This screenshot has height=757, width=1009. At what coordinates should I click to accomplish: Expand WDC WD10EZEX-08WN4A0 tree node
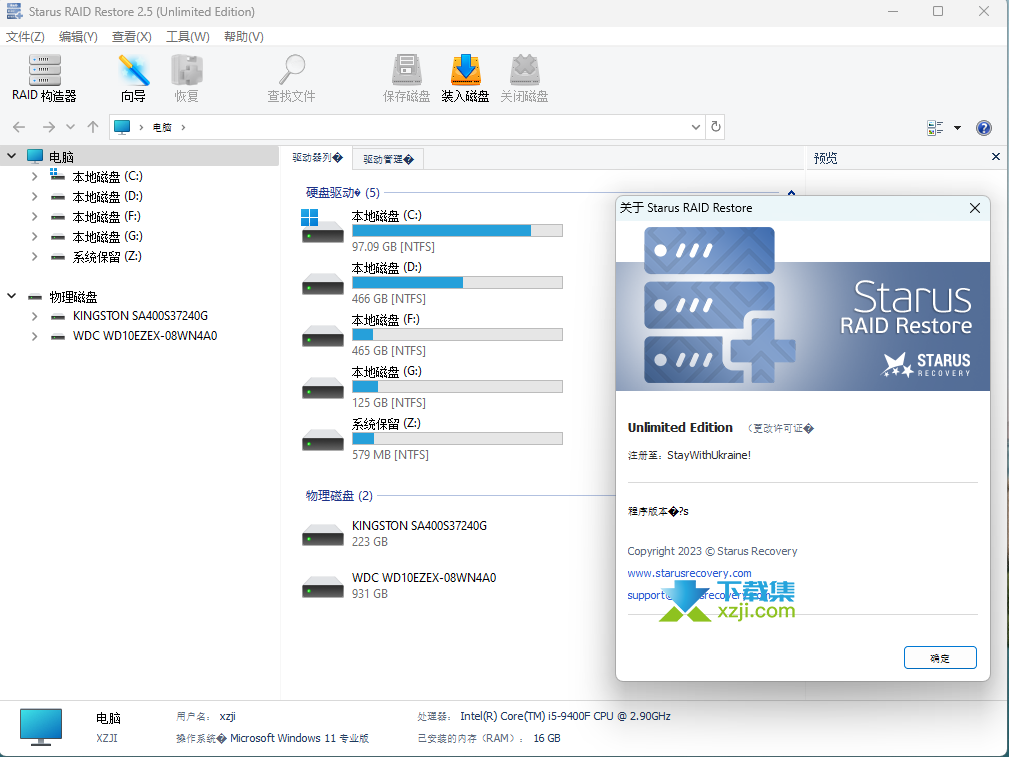(x=35, y=336)
